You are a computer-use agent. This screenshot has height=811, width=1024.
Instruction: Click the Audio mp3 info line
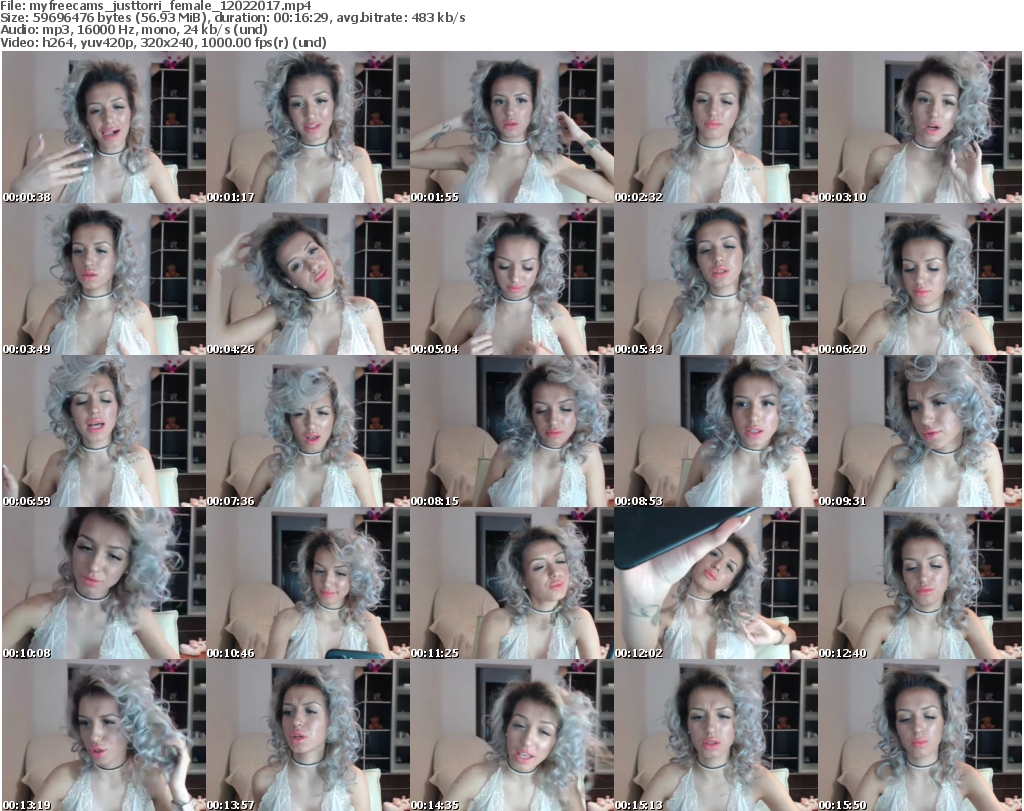click(134, 30)
